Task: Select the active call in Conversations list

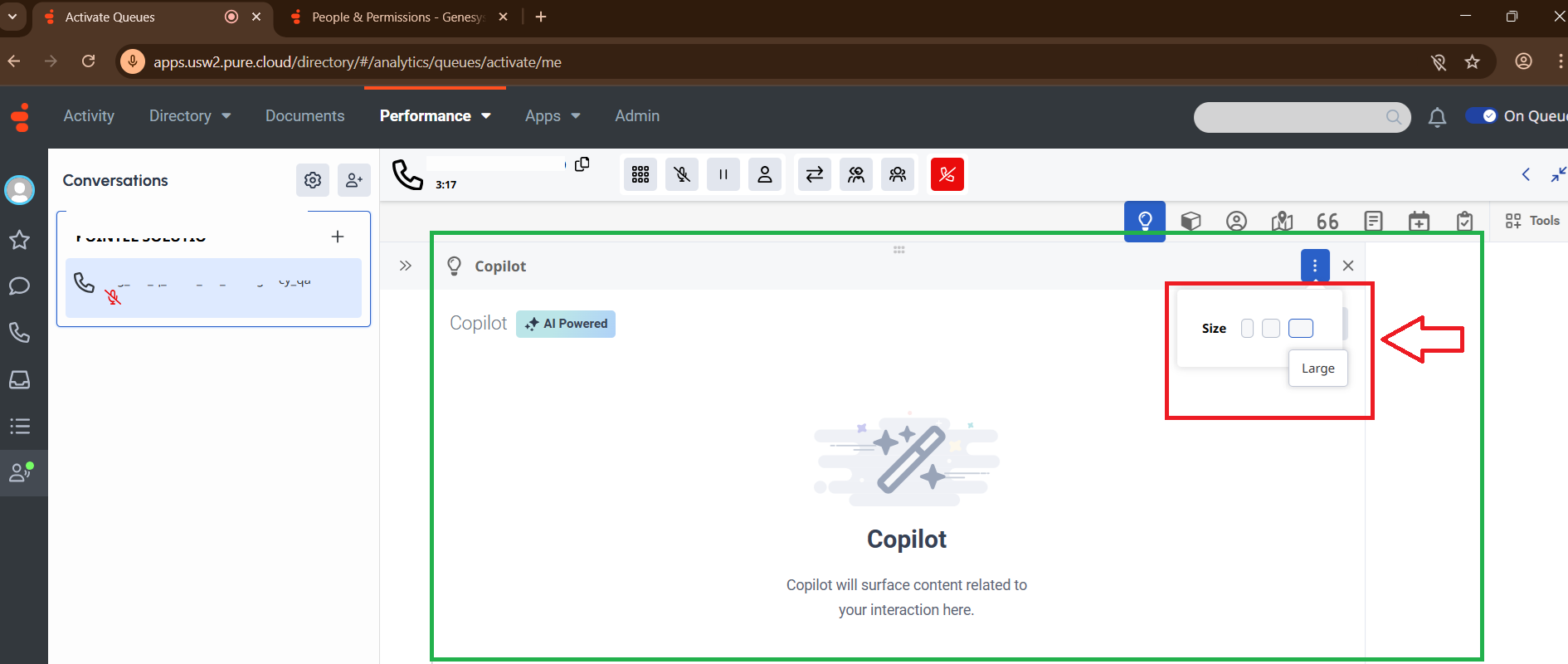Action: [213, 287]
